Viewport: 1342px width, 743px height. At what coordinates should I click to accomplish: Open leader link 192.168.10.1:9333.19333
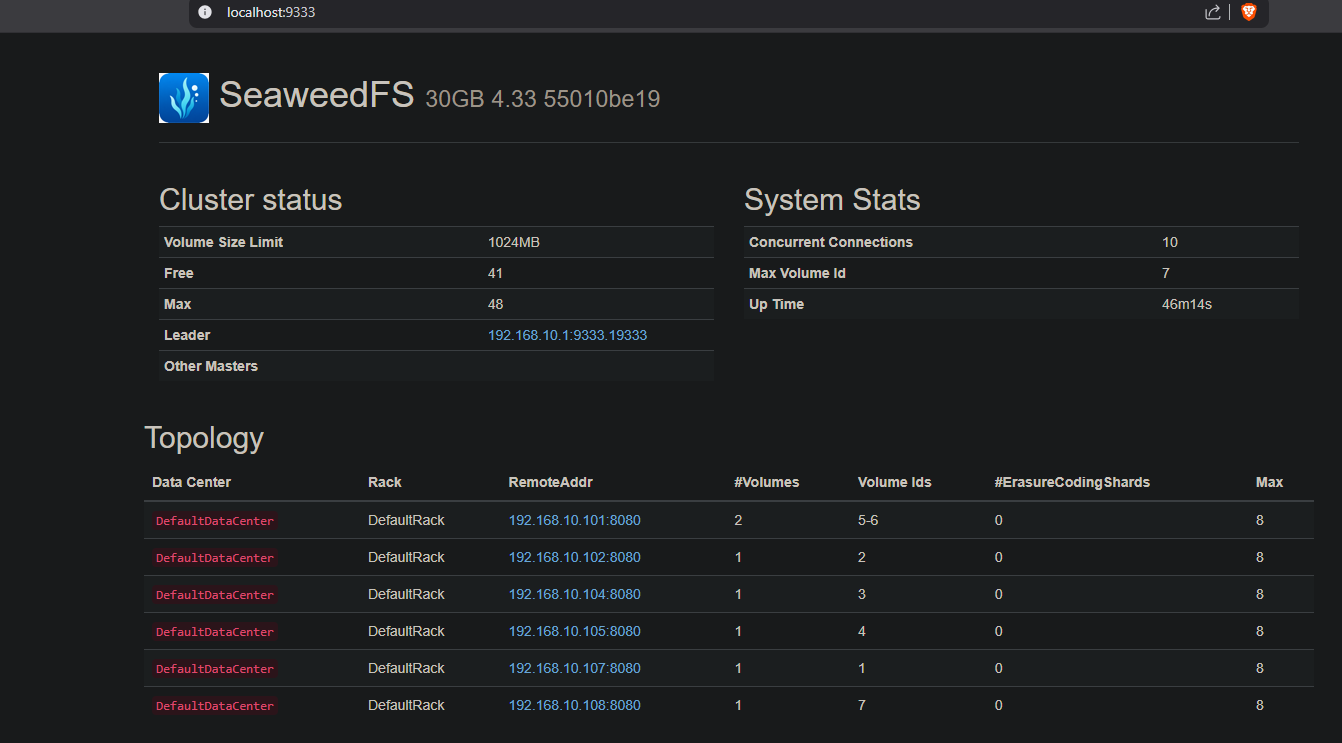click(x=567, y=335)
